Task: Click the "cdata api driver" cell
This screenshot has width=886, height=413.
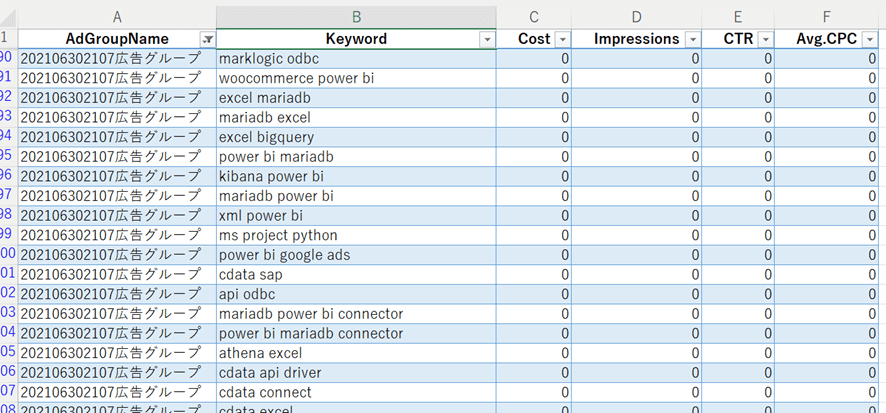Action: 356,372
